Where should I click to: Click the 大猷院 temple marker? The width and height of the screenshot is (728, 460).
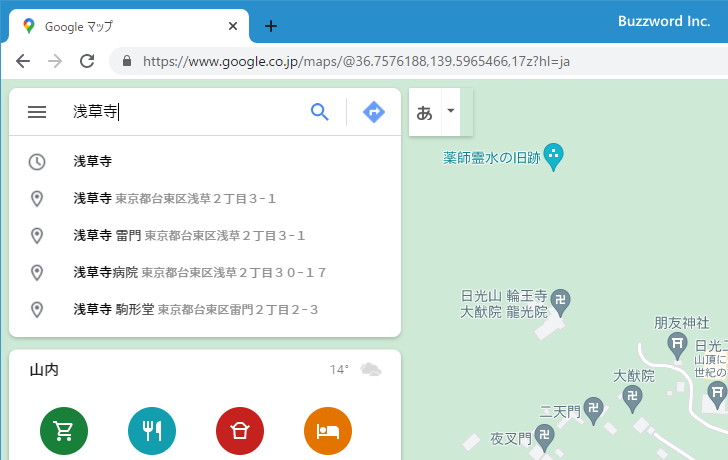click(x=632, y=399)
